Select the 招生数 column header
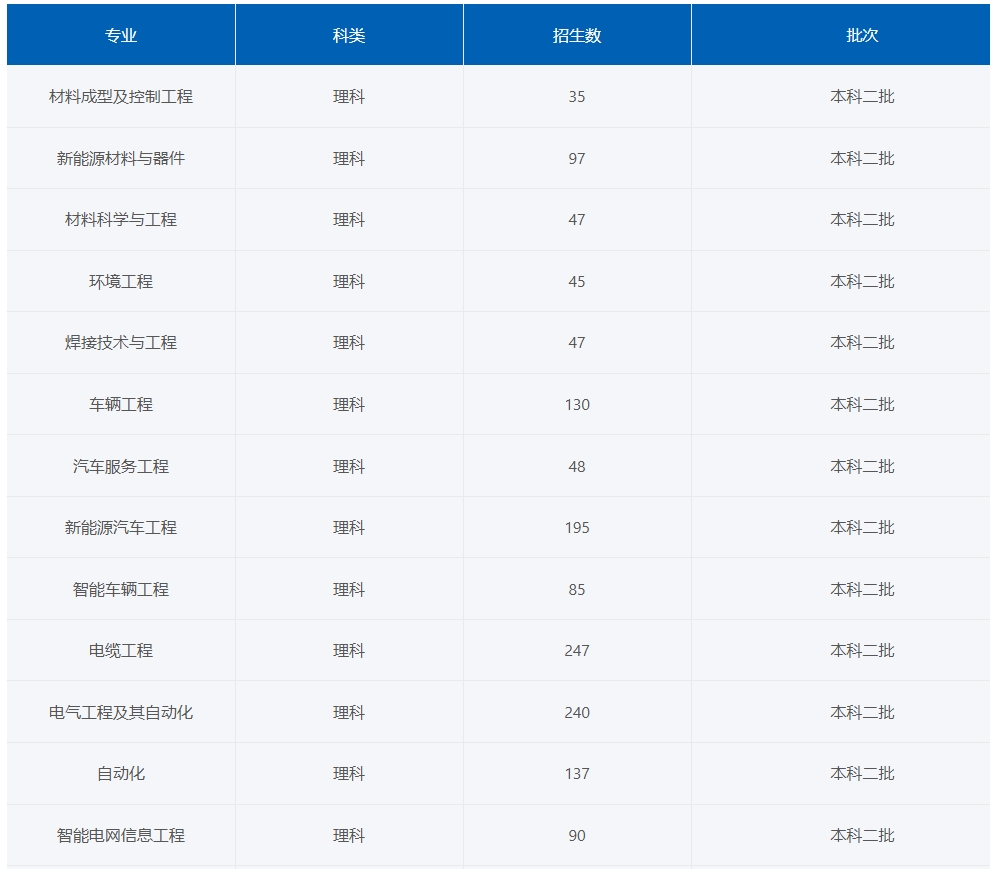Viewport: 996px width, 869px height. [x=577, y=35]
